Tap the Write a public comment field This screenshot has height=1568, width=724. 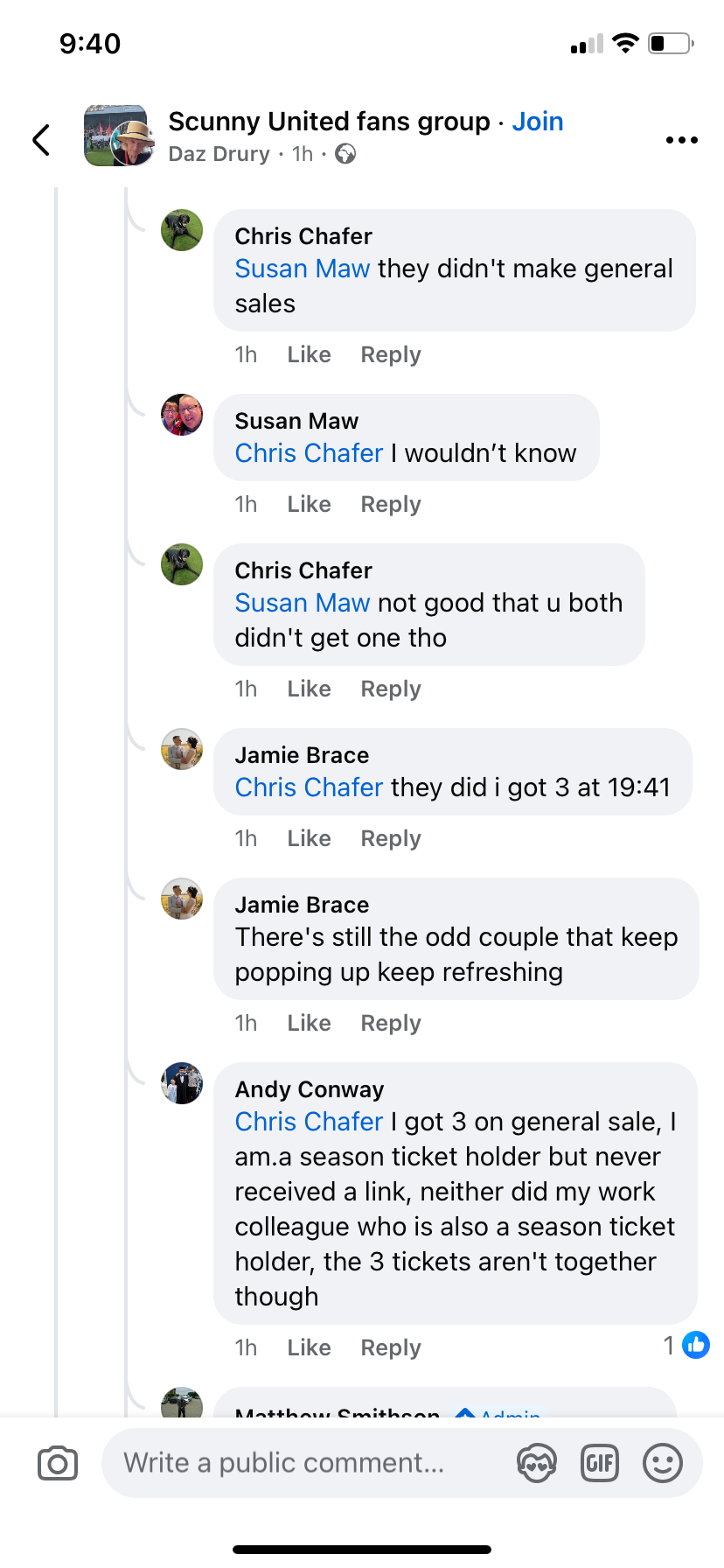coord(306,1463)
